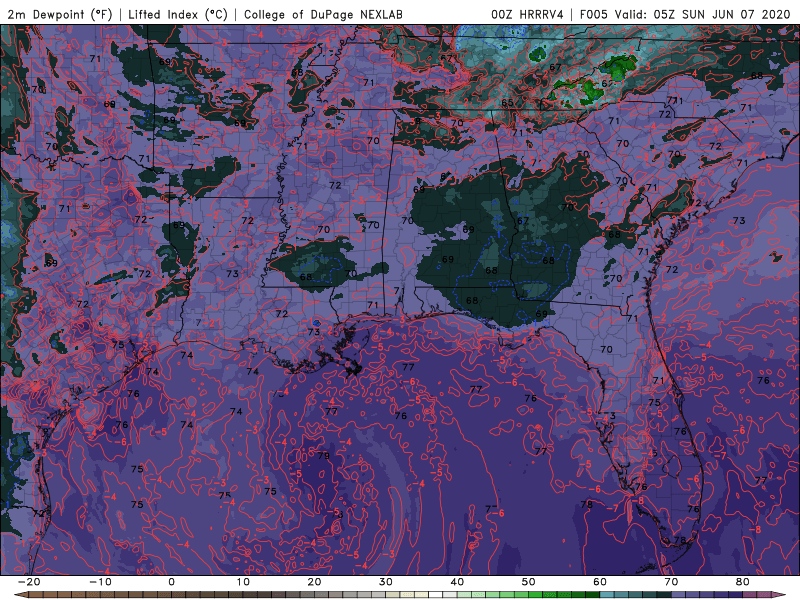This screenshot has width=800, height=600.
Task: Click the -20 label on the color scale
Action: point(29,582)
